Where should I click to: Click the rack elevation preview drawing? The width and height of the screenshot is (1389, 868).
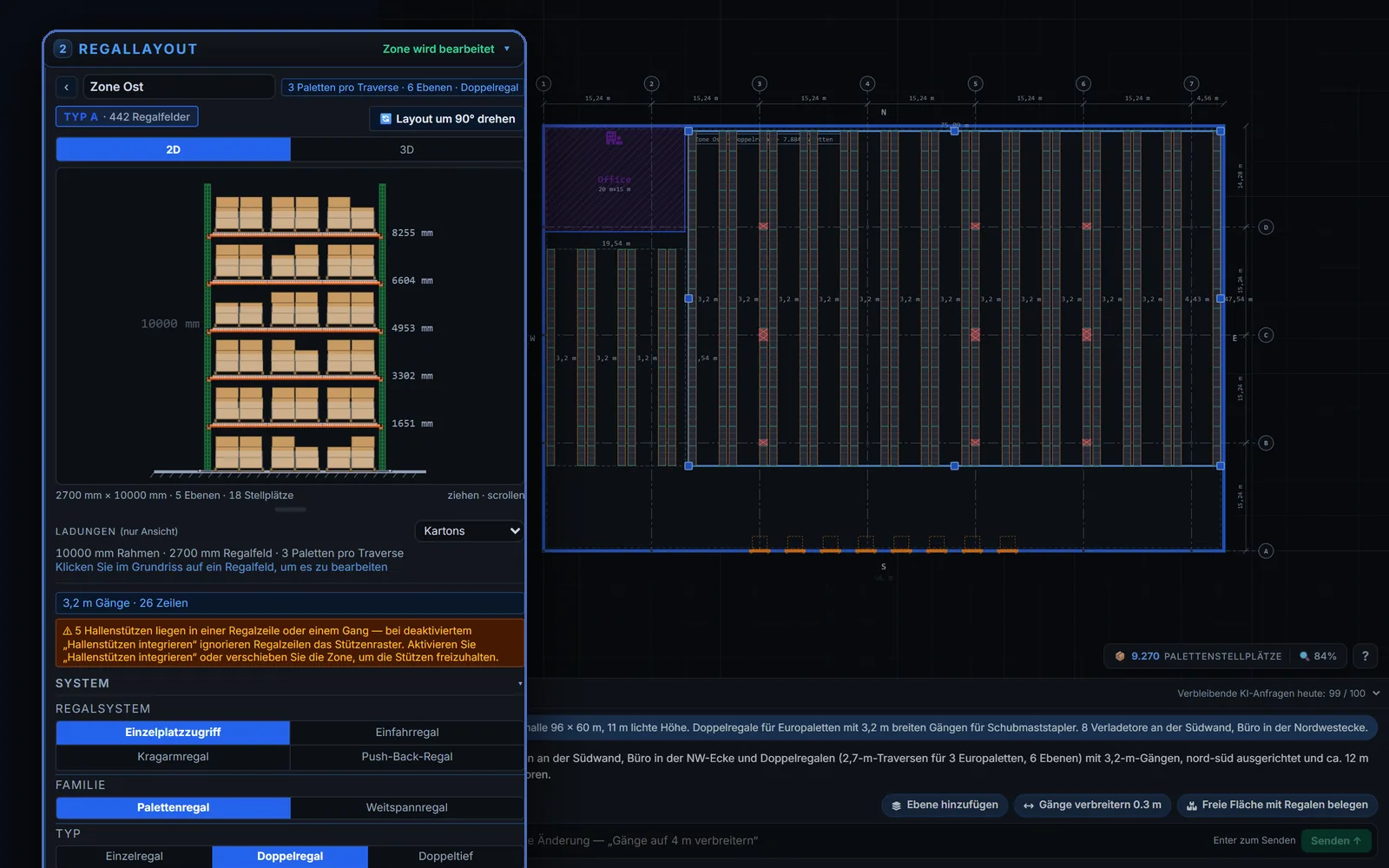(289, 325)
